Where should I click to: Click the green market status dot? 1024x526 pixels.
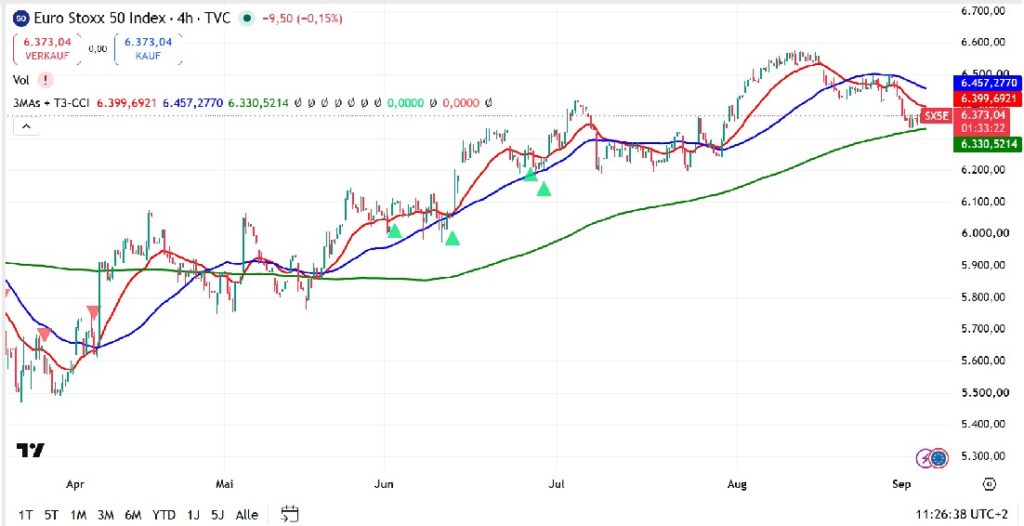click(246, 18)
